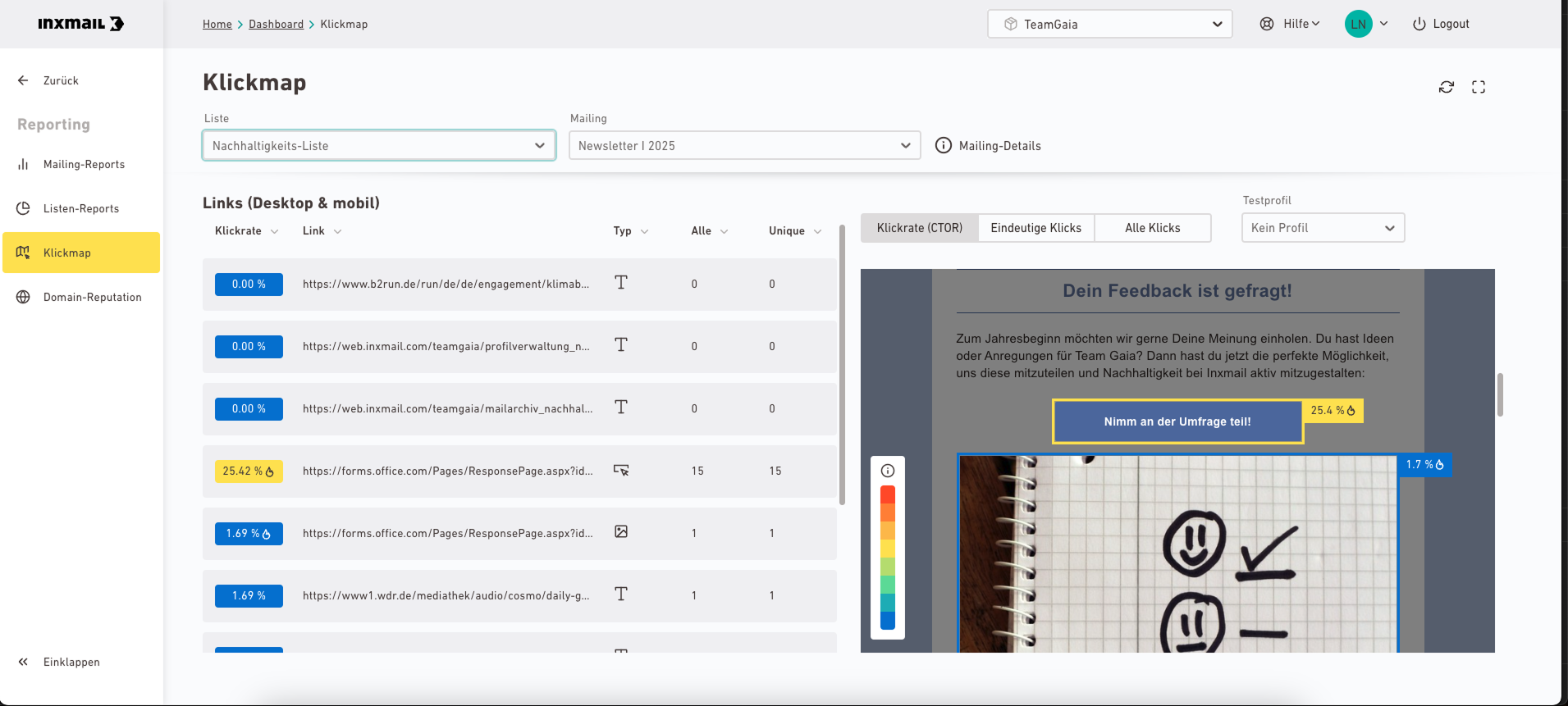The width and height of the screenshot is (1568, 706).
Task: Select the Klickrate (CTOR) tab
Action: pos(920,228)
